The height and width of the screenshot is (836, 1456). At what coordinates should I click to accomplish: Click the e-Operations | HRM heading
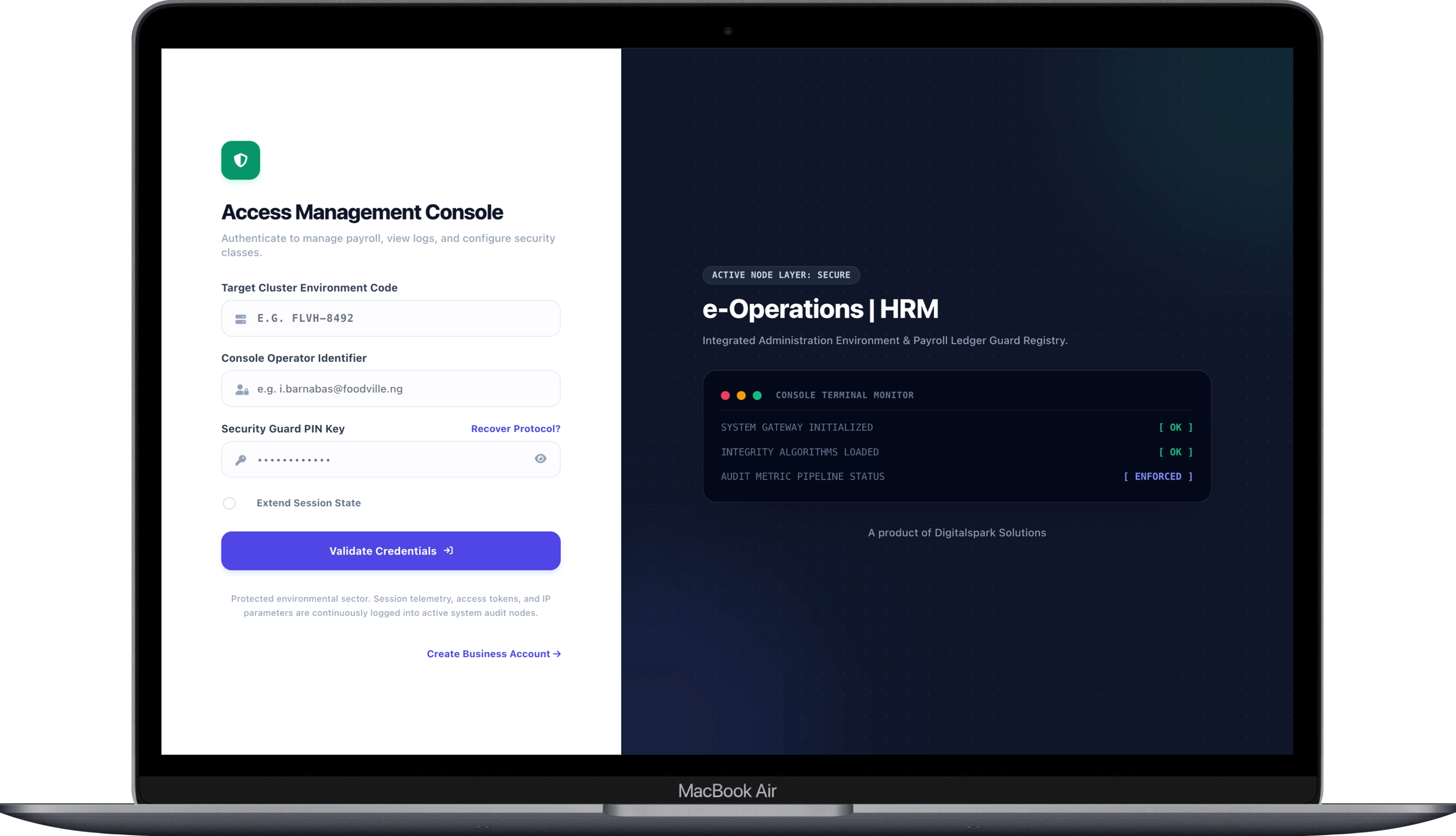pos(820,309)
